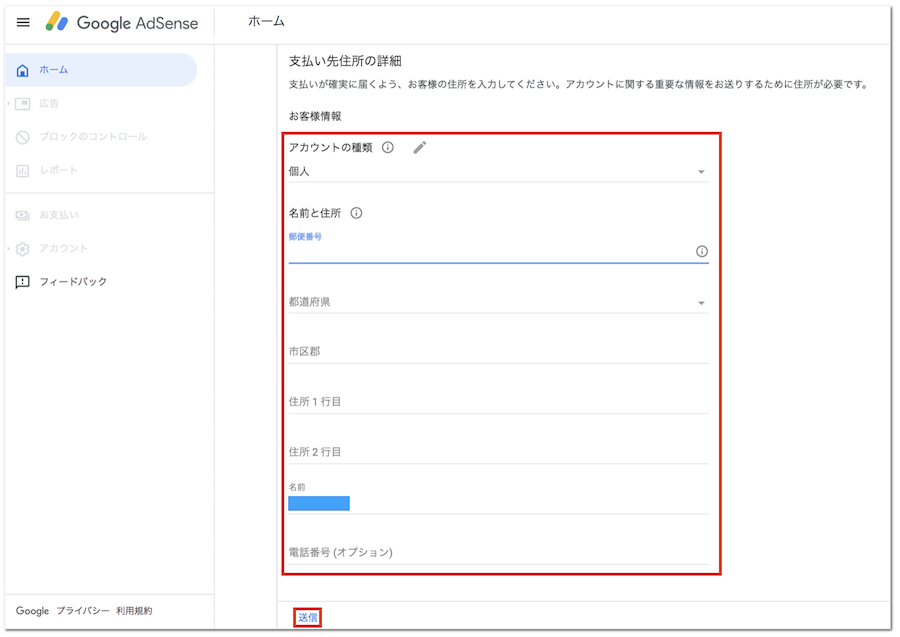Open the 都道府県 prefecture dropdown

(497, 302)
